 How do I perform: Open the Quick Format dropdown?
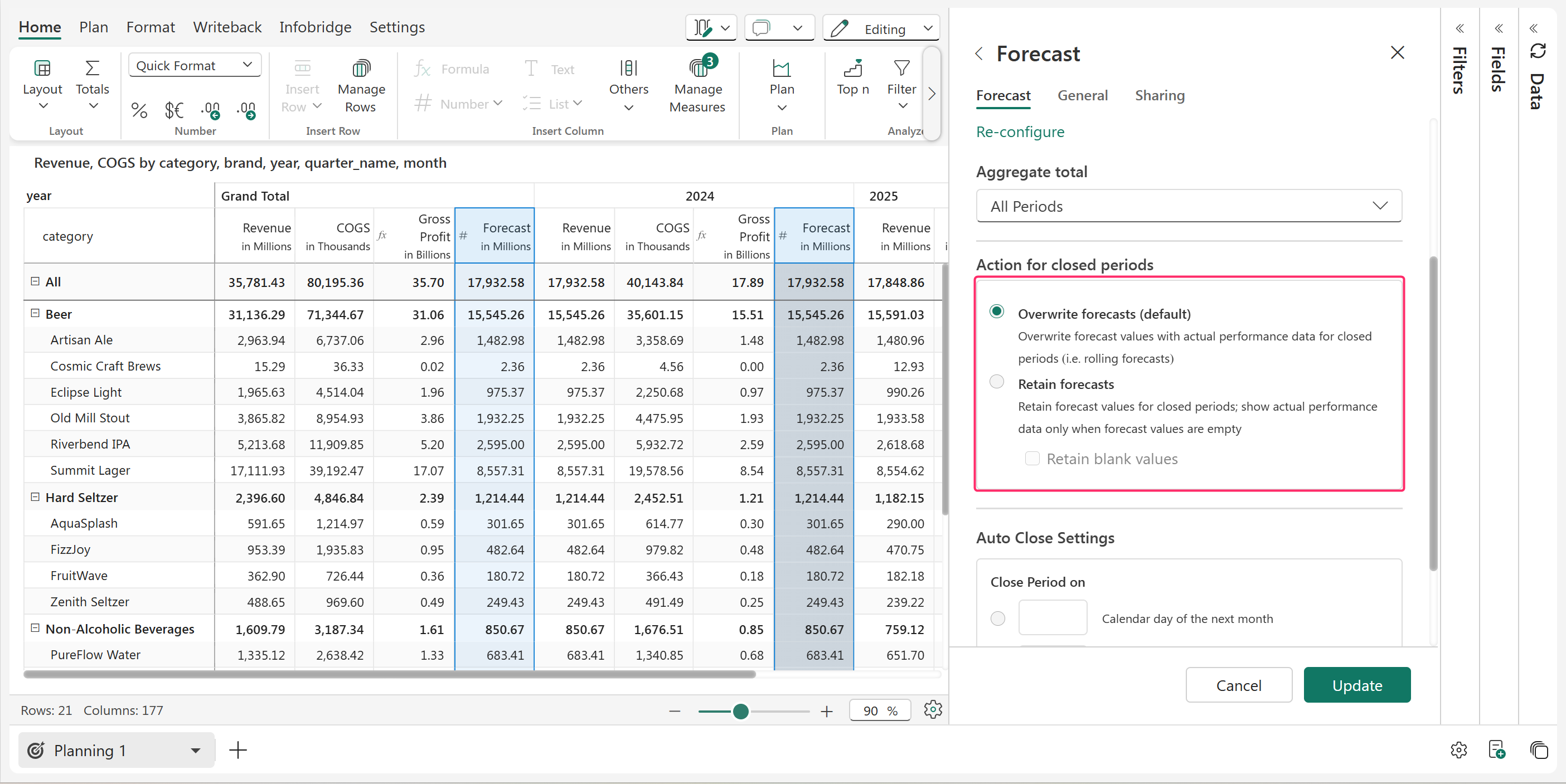[195, 65]
